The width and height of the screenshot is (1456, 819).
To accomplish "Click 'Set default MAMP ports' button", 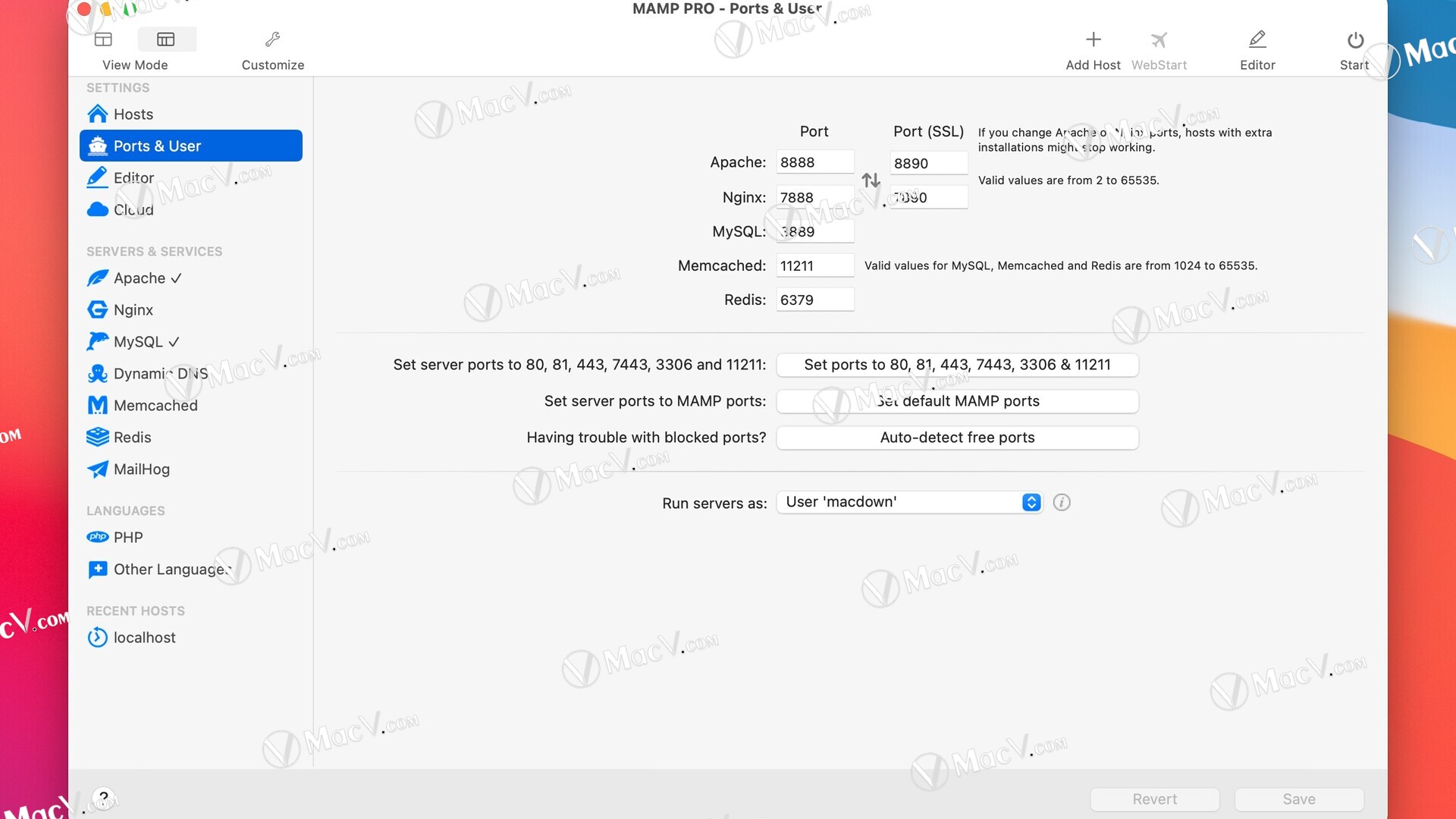I will 957,400.
